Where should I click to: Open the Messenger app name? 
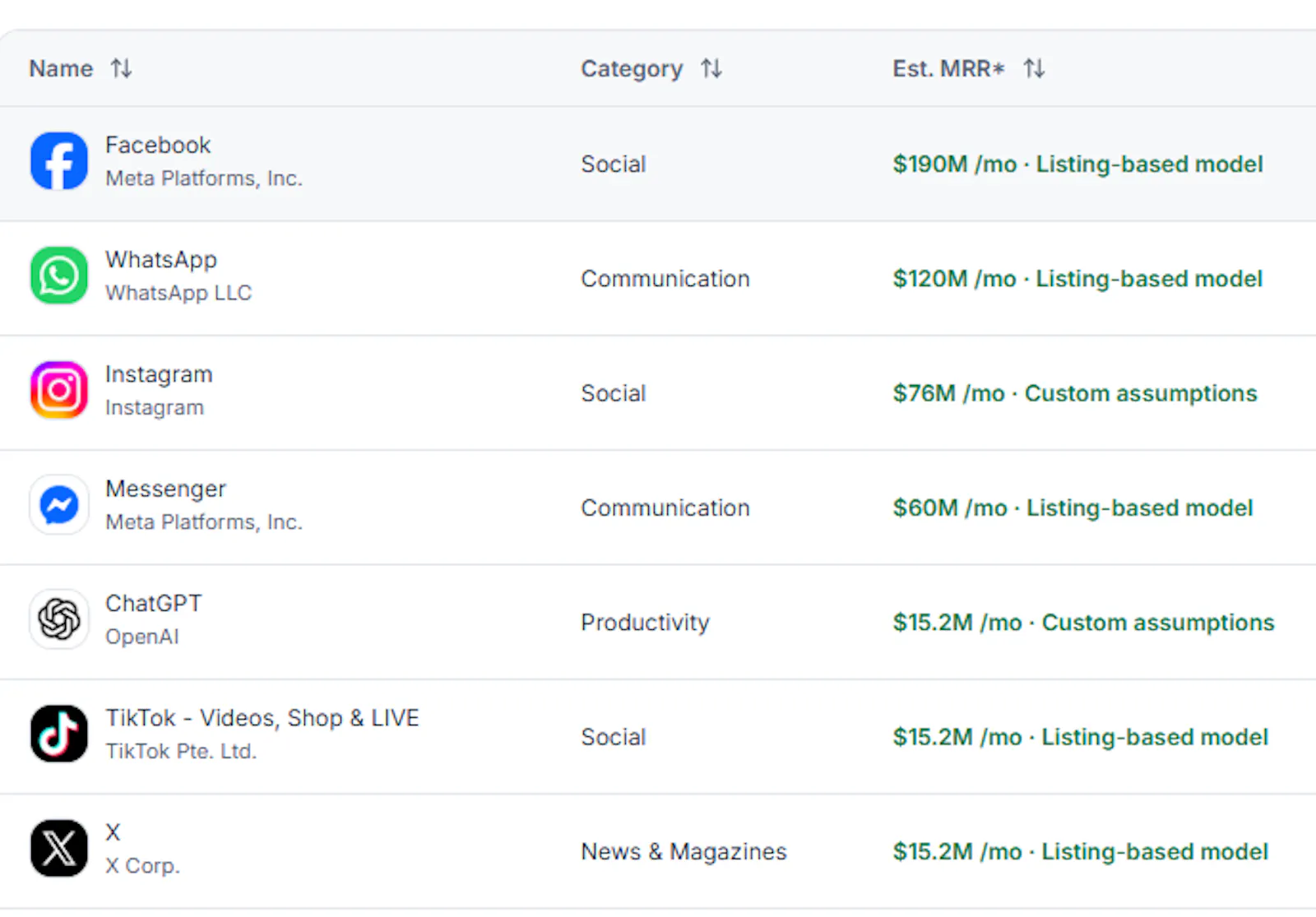click(165, 489)
